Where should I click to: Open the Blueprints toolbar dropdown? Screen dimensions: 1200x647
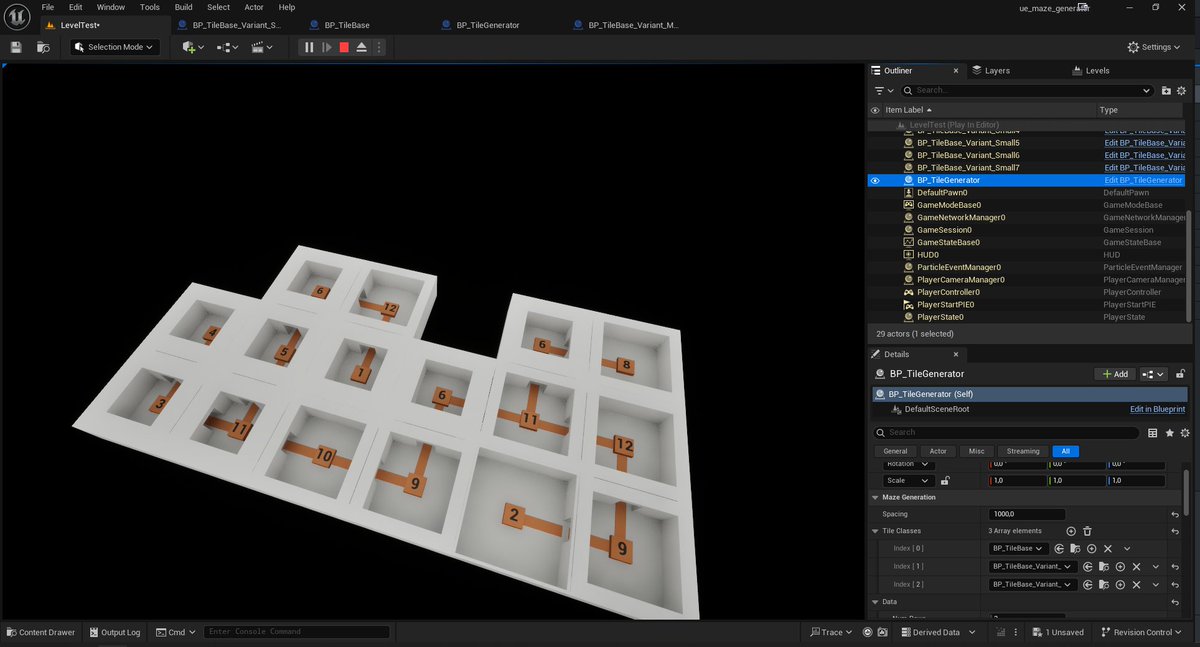(x=227, y=47)
